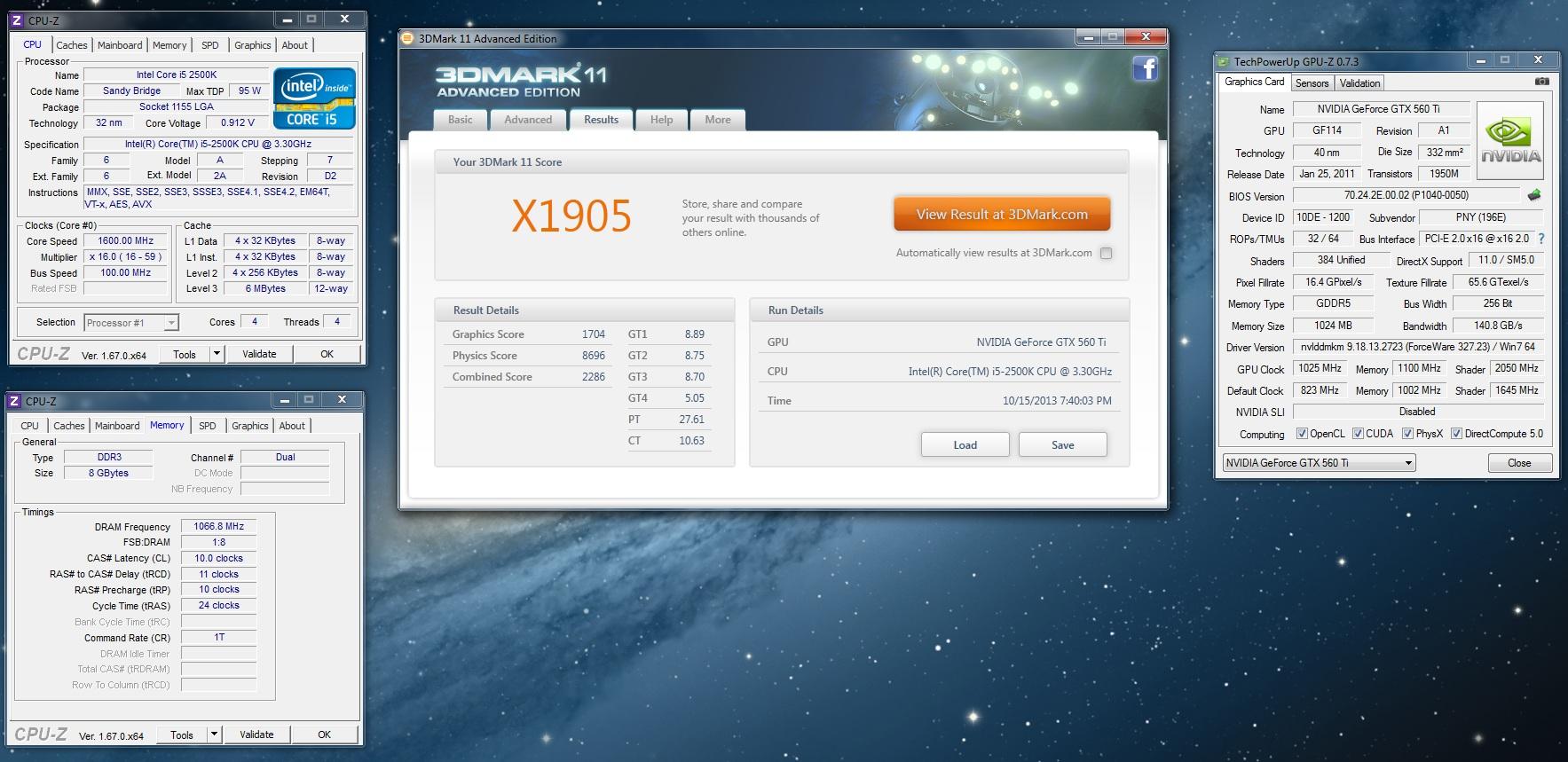Click the NVIDIA logo in GPU-Z
Screen dimensions: 1568x762
[x=1511, y=140]
